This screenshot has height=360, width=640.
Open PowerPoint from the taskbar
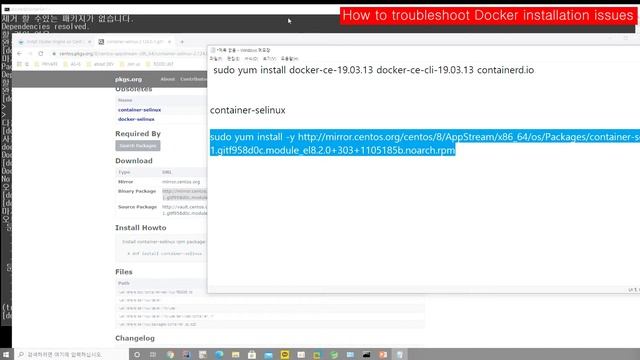coord(383,355)
